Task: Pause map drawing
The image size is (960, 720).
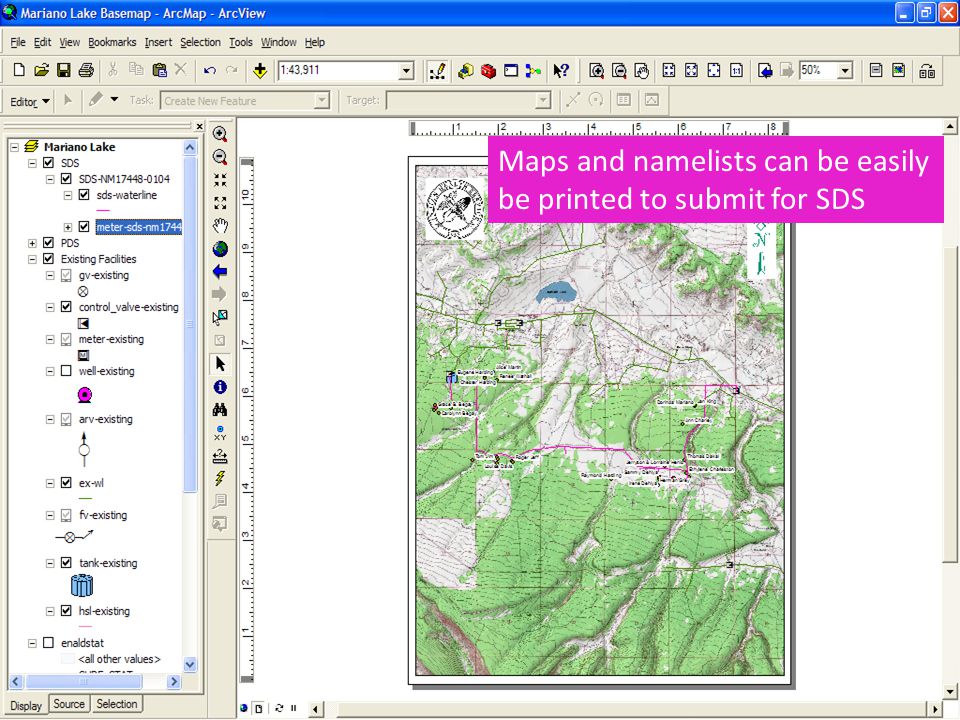Action: 294,708
